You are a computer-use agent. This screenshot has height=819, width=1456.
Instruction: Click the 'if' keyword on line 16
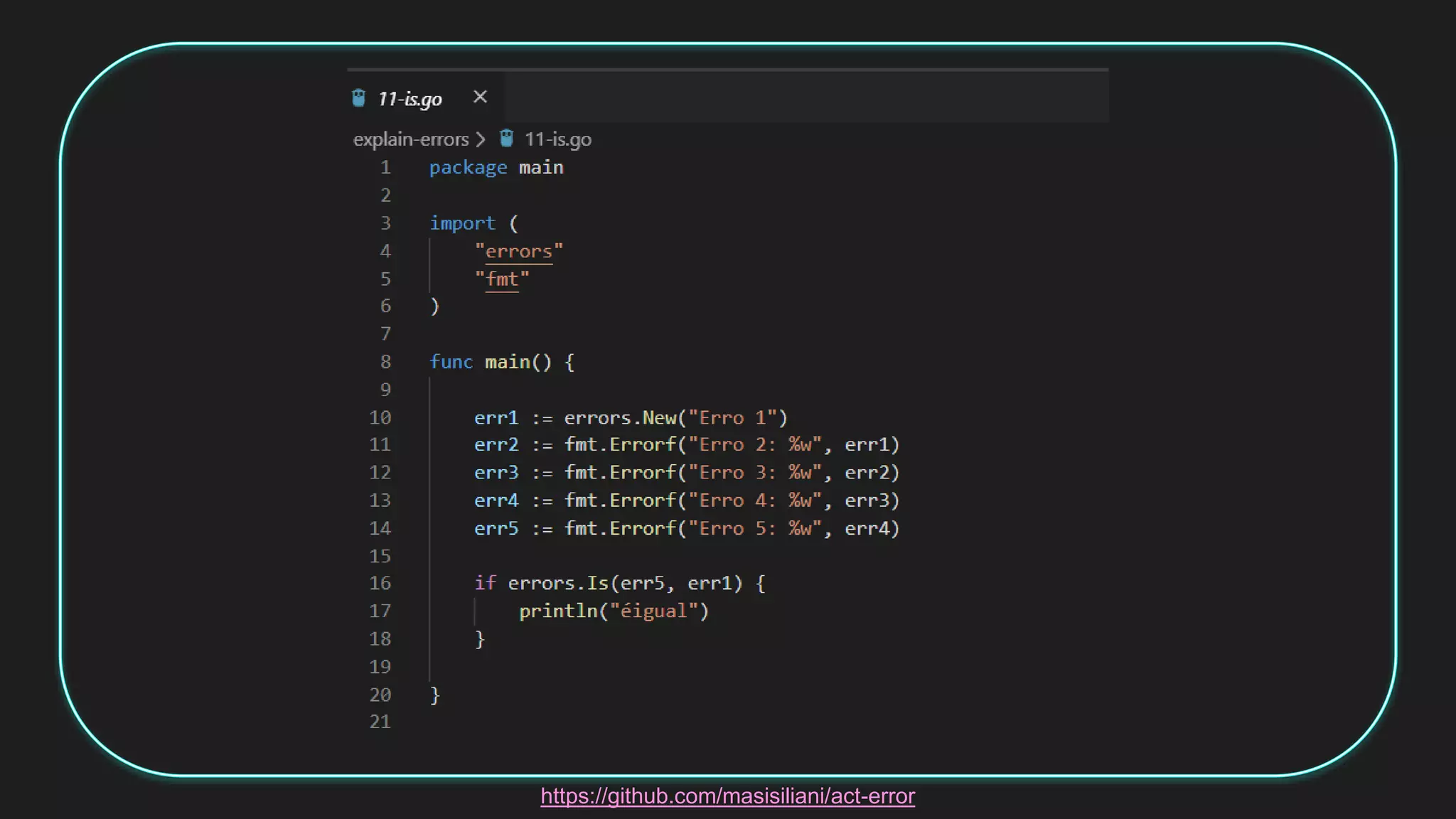(486, 584)
